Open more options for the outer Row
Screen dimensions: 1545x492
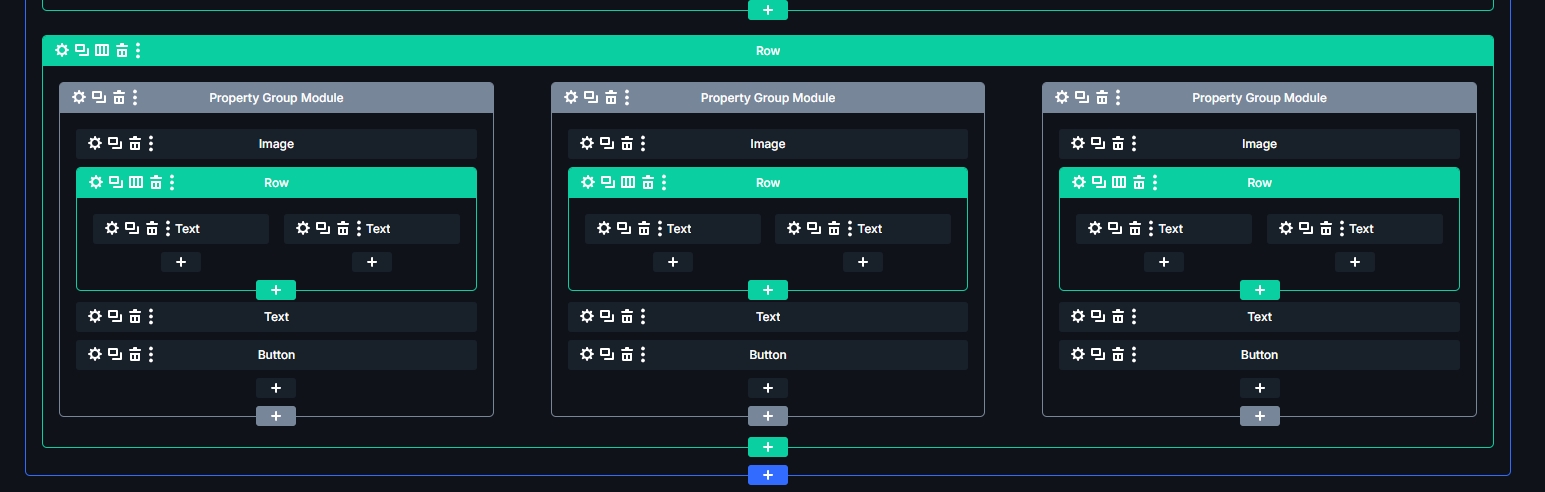(x=138, y=50)
